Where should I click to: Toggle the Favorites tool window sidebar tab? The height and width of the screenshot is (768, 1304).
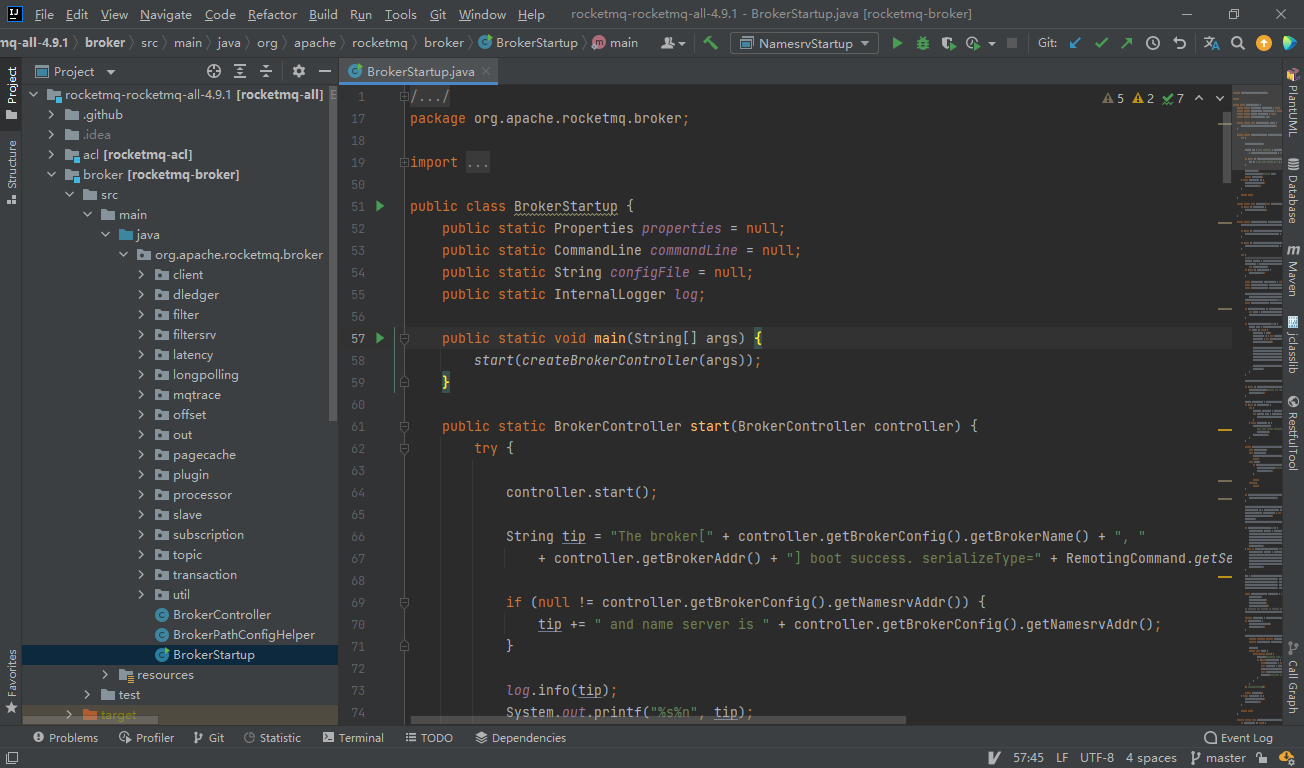click(11, 681)
